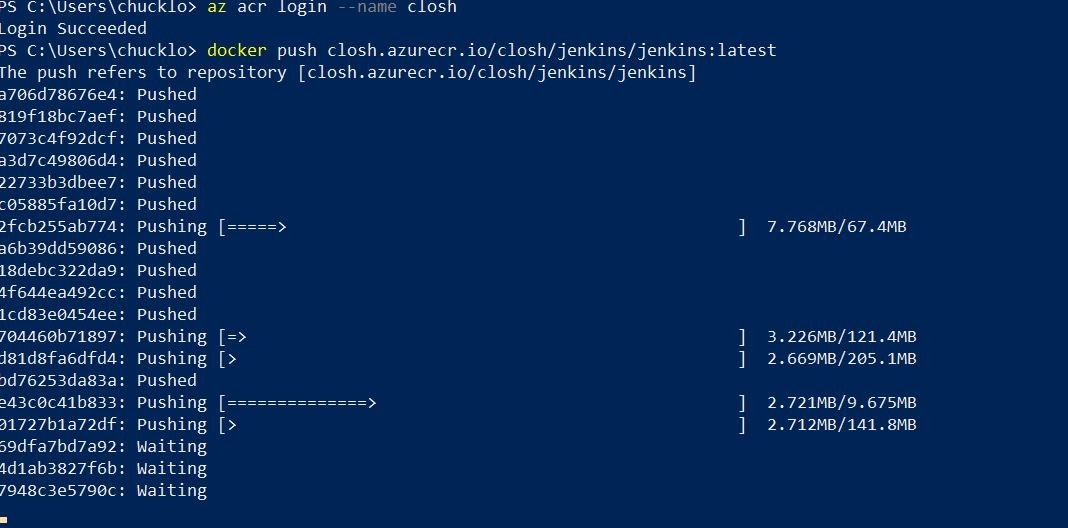This screenshot has width=1068, height=528.
Task: Click the 2.712MB/141.8MB size text
Action: pyautogui.click(x=841, y=424)
